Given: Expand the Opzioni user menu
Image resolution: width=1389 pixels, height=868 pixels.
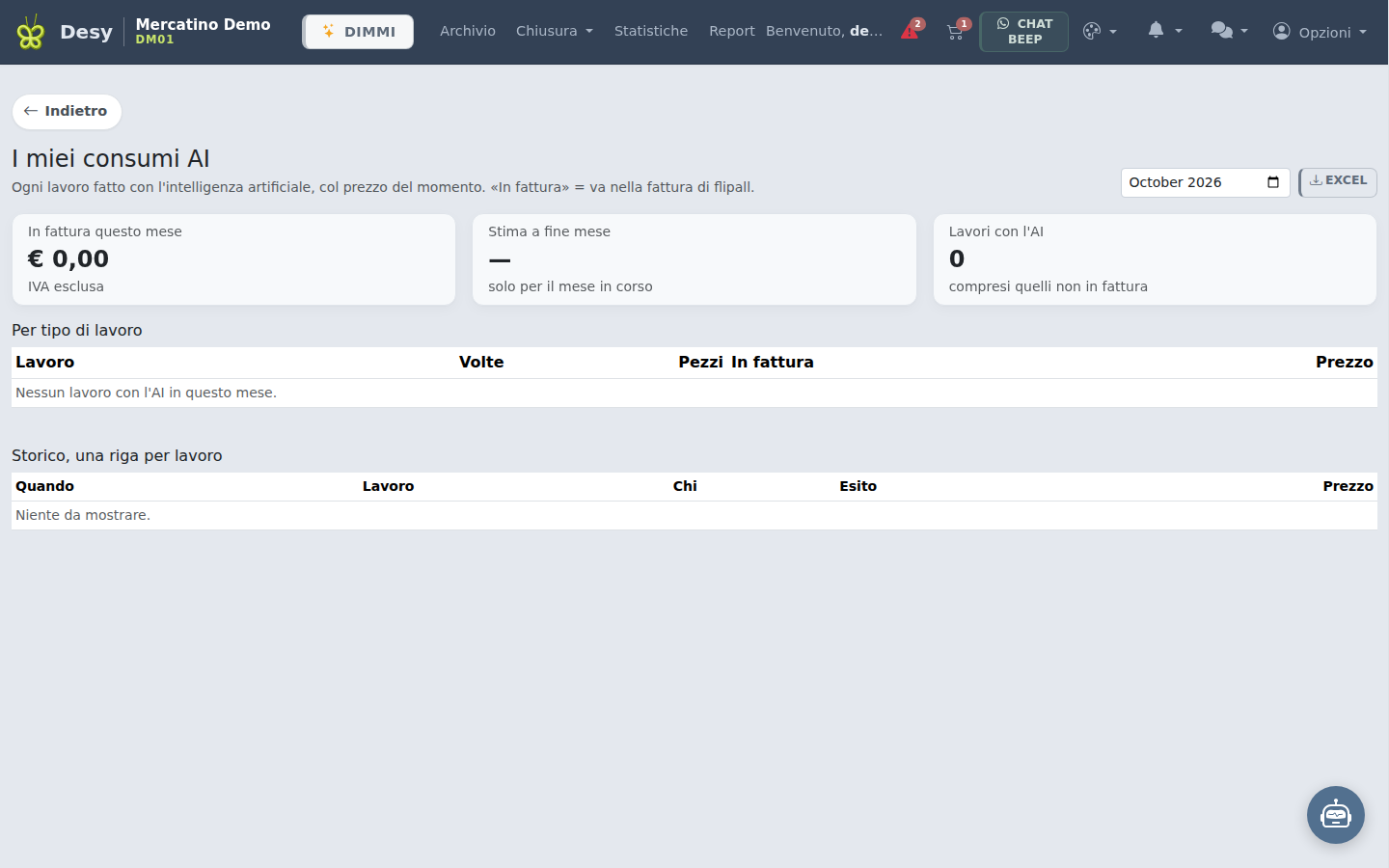Looking at the screenshot, I should (x=1321, y=32).
